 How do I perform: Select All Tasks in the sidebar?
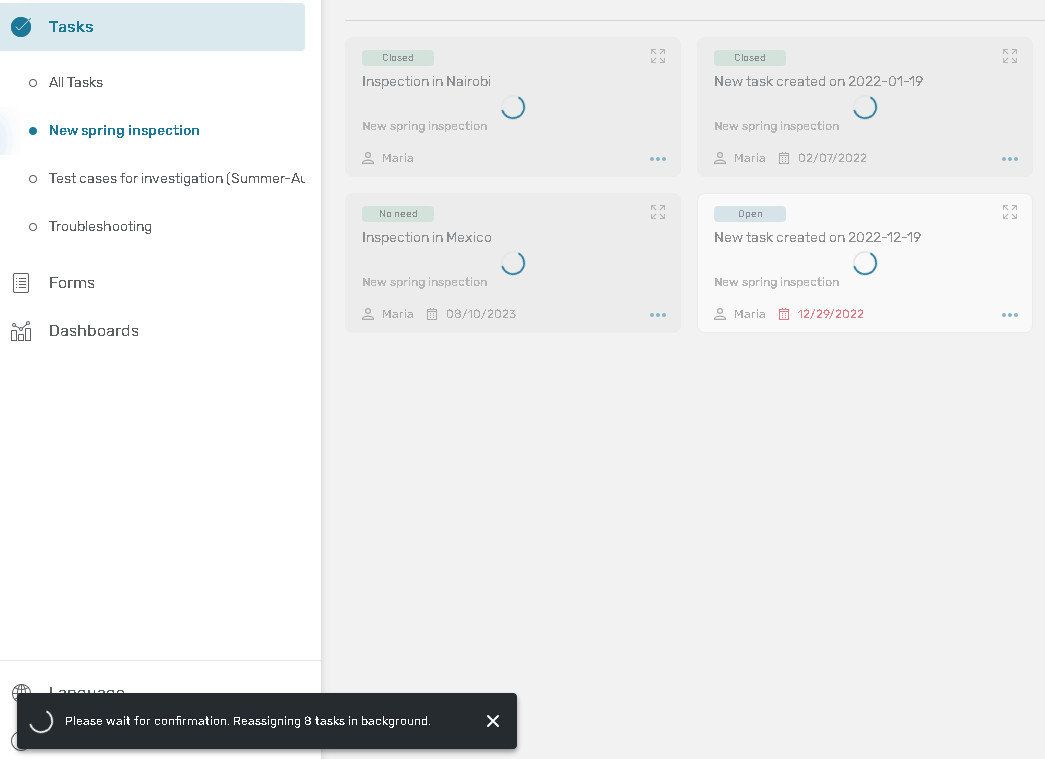(76, 83)
